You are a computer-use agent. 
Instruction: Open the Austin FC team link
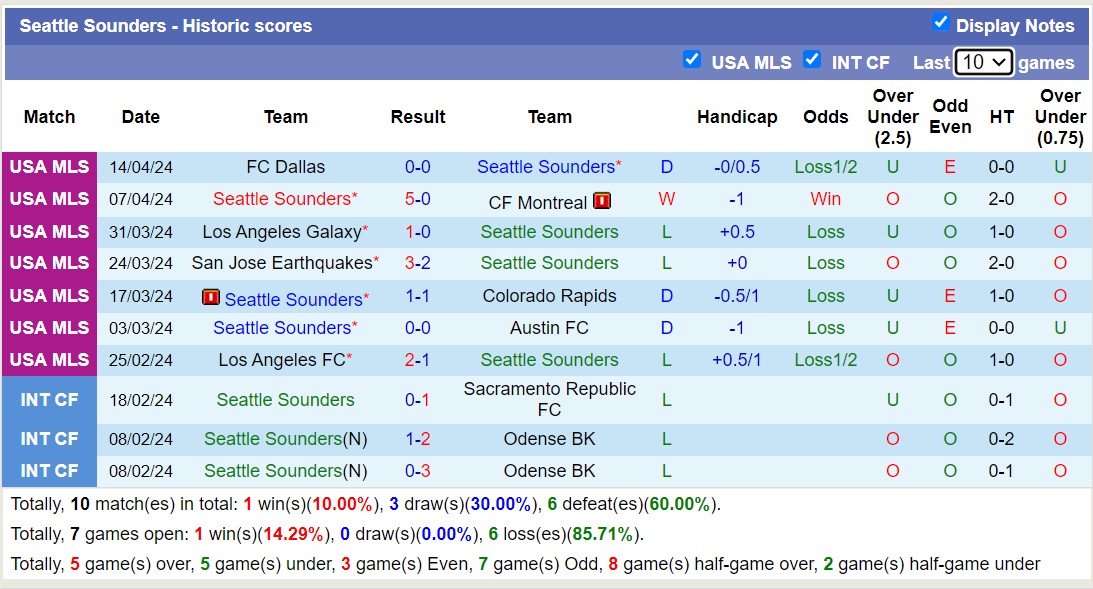pyautogui.click(x=549, y=328)
